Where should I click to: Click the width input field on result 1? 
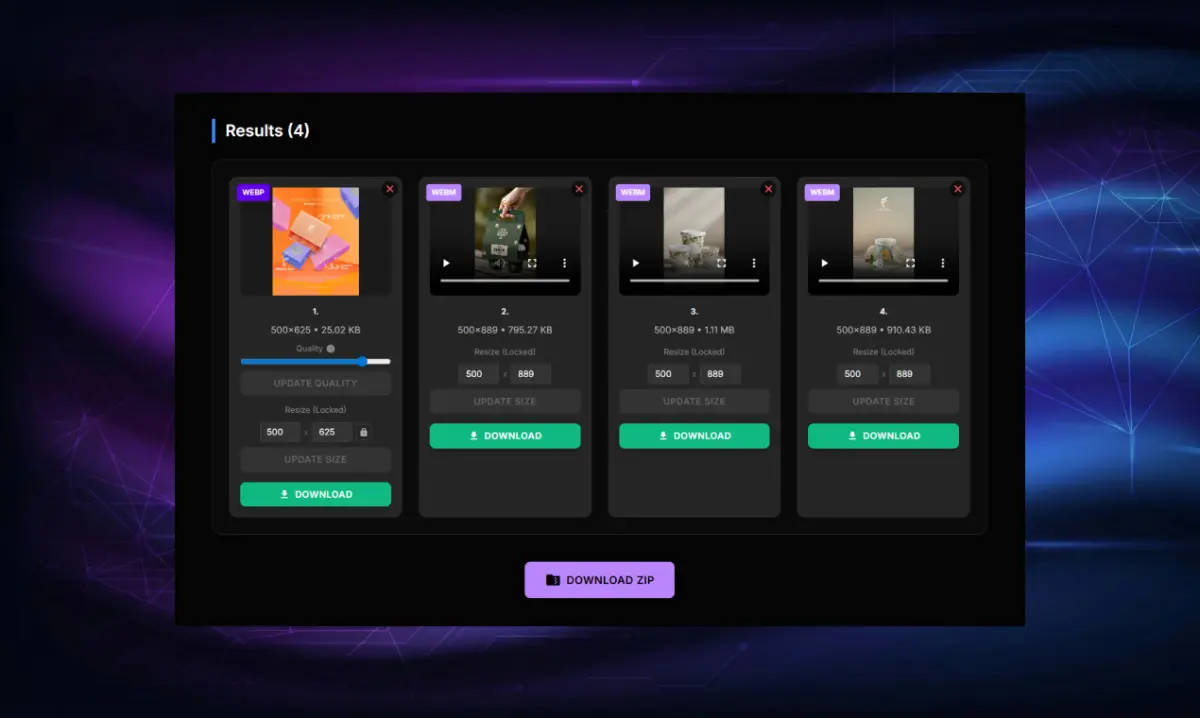pos(278,431)
